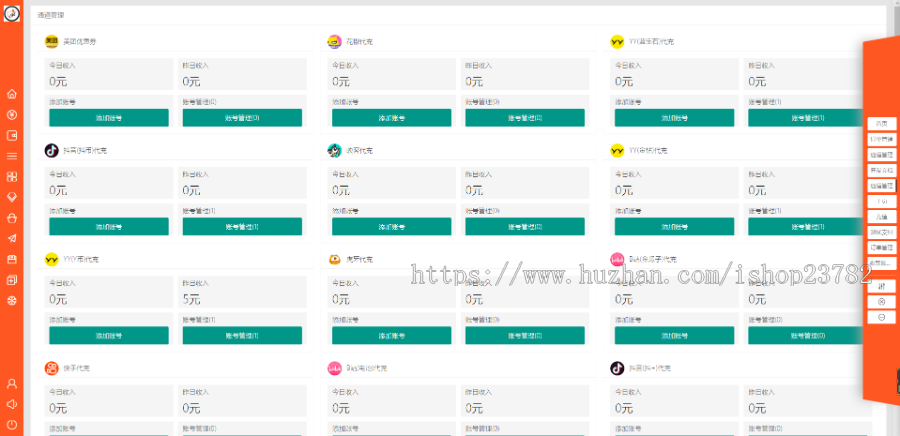Click 添加账号 button in 花呗代充 card
This screenshot has height=436, width=900.
coord(391,118)
